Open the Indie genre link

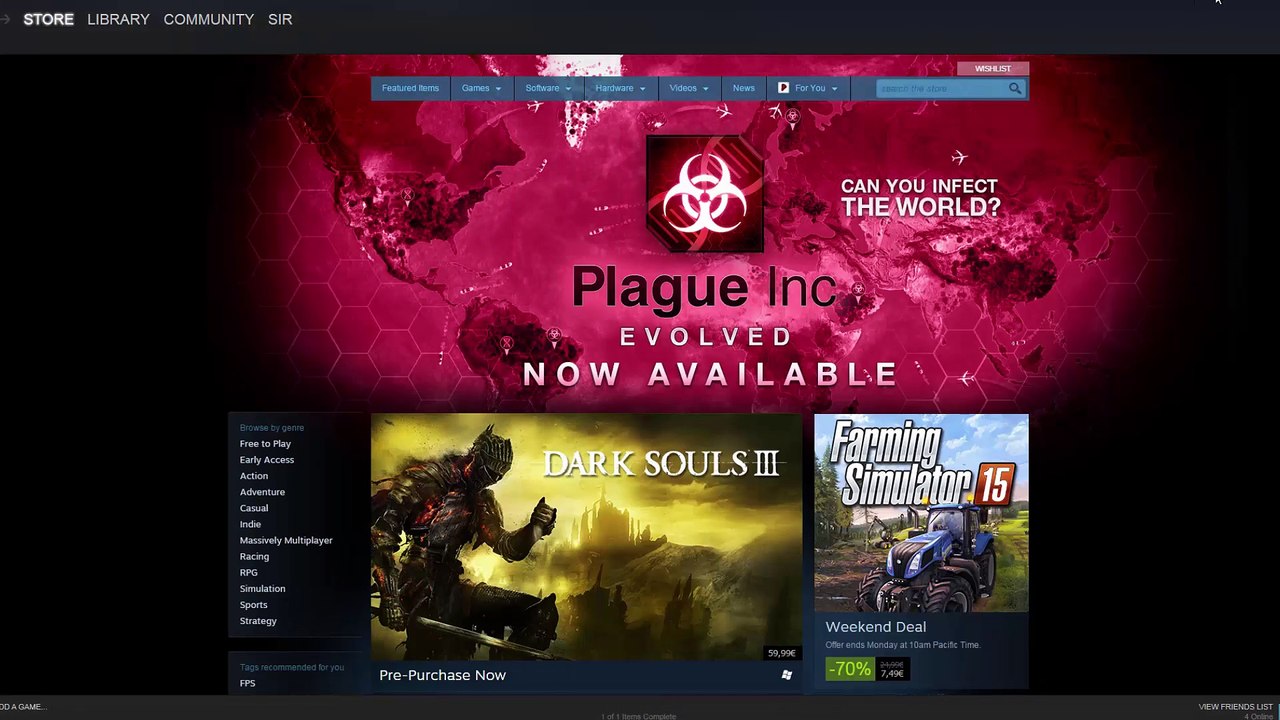click(x=250, y=524)
